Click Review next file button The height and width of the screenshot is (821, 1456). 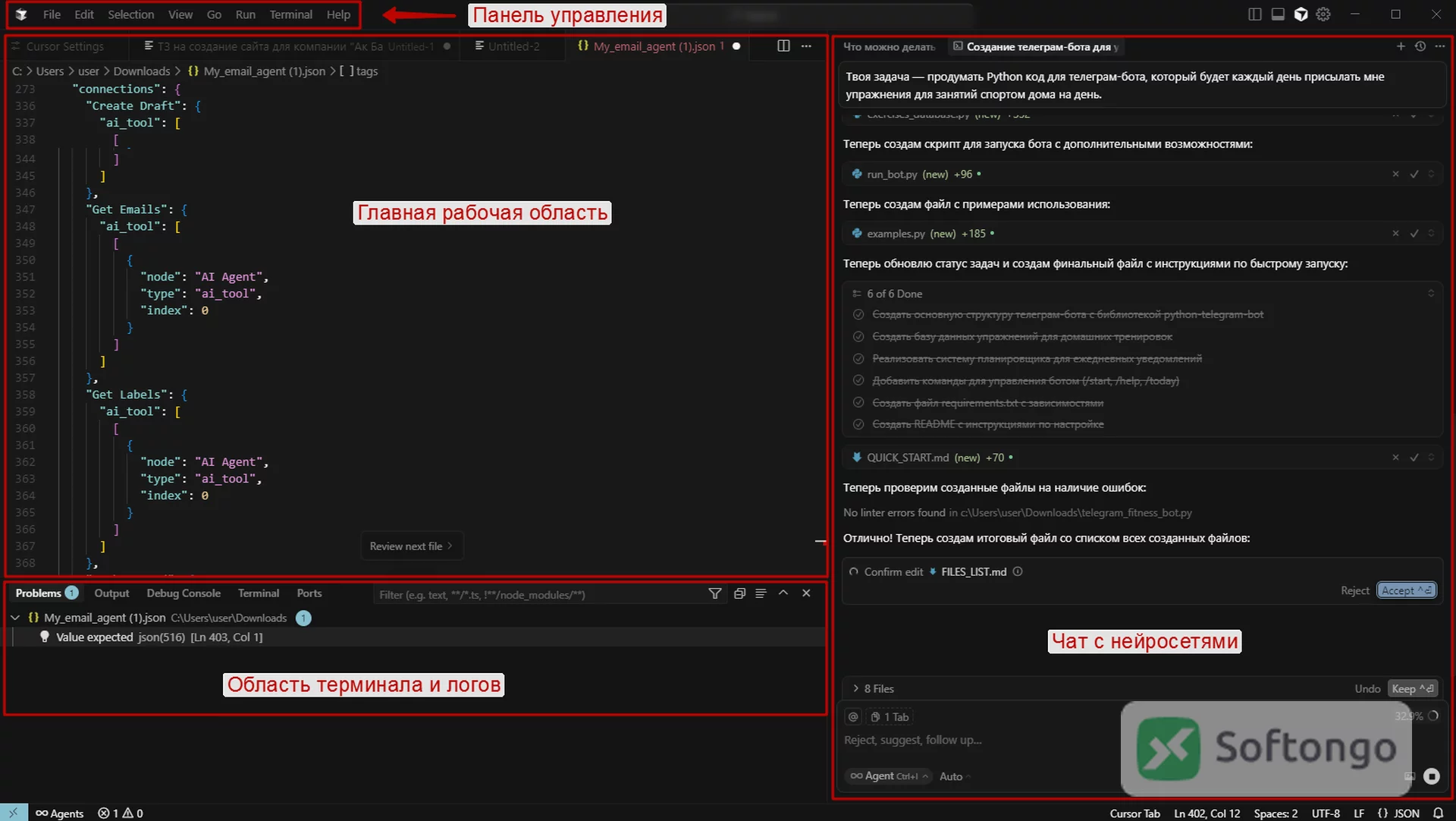click(x=411, y=546)
